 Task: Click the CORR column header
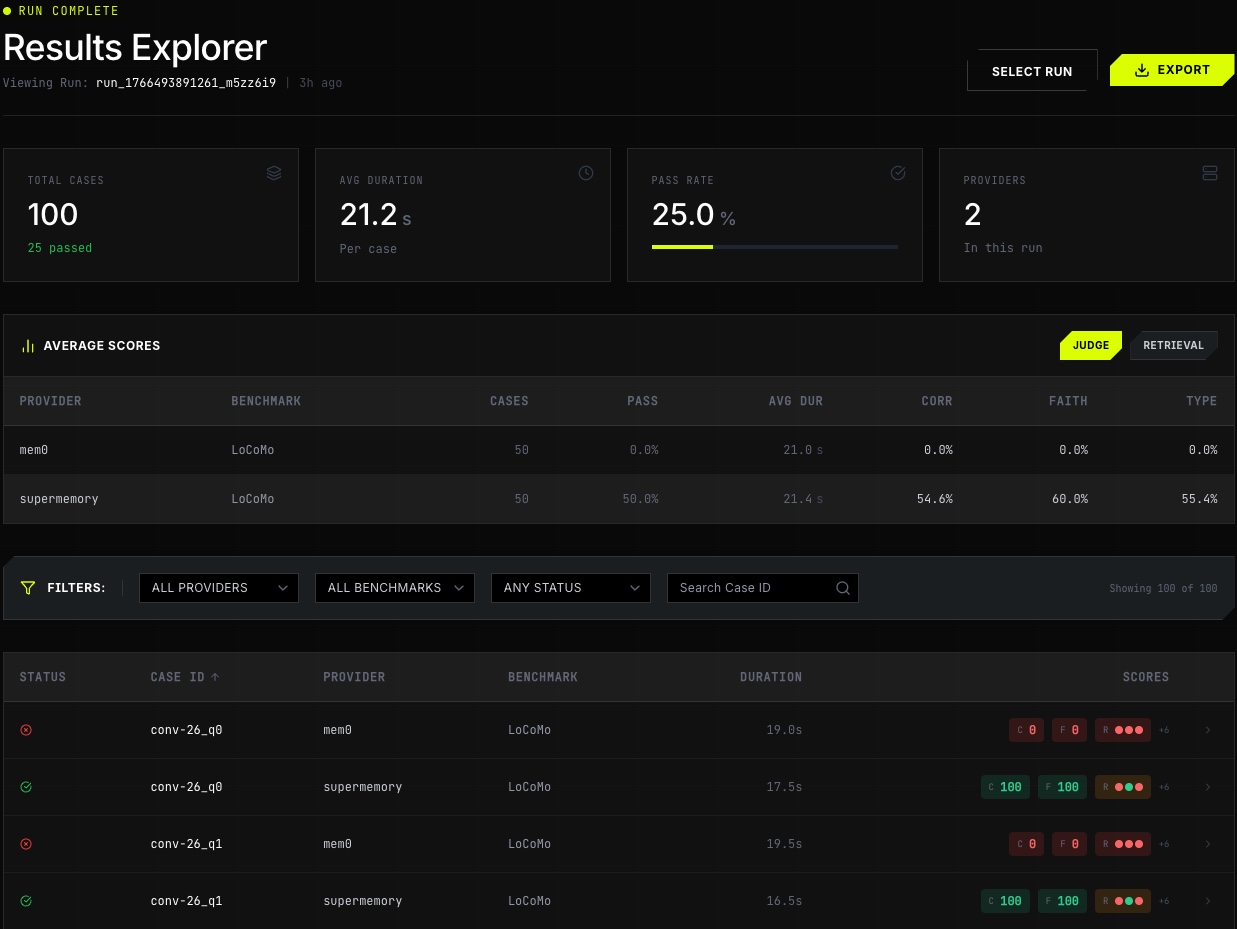point(937,401)
